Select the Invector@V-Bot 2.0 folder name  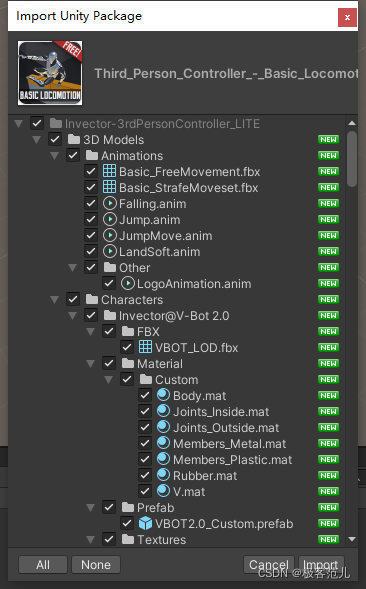coord(174,316)
